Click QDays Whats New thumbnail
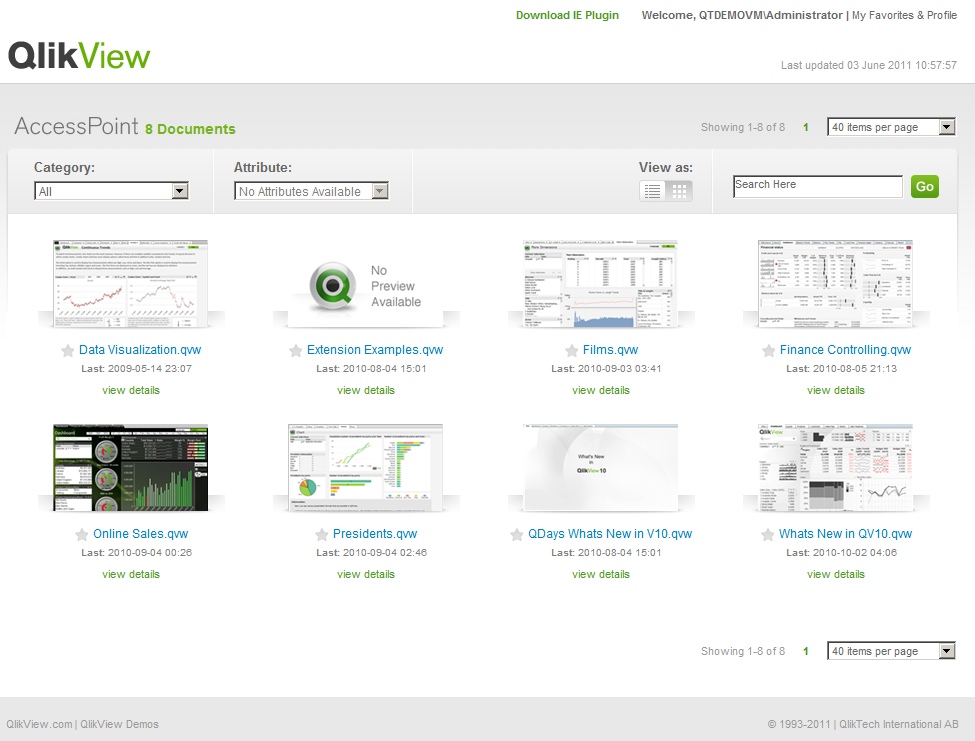975x741 pixels. (x=601, y=467)
